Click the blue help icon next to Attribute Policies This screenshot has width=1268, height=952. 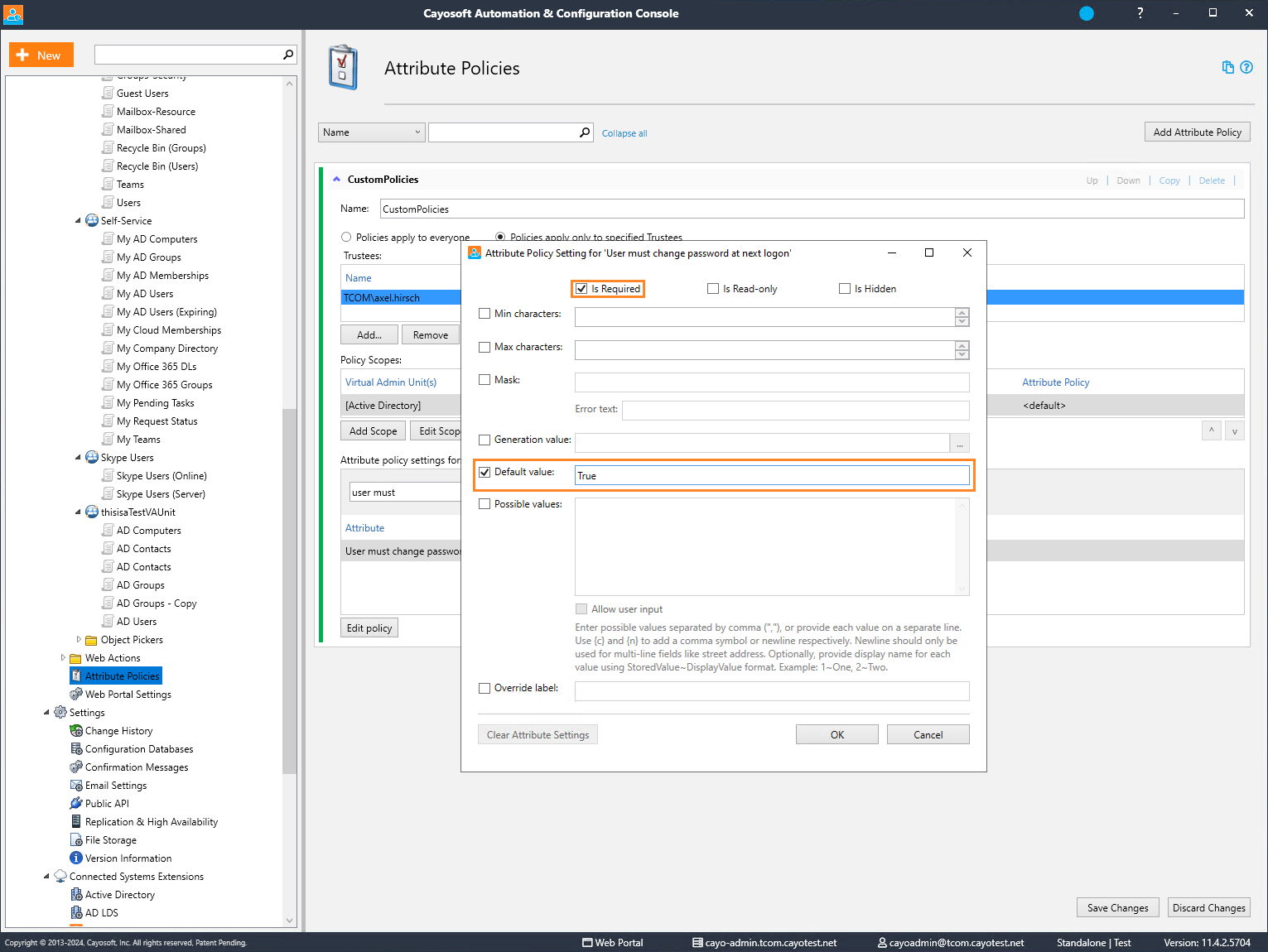(1246, 68)
